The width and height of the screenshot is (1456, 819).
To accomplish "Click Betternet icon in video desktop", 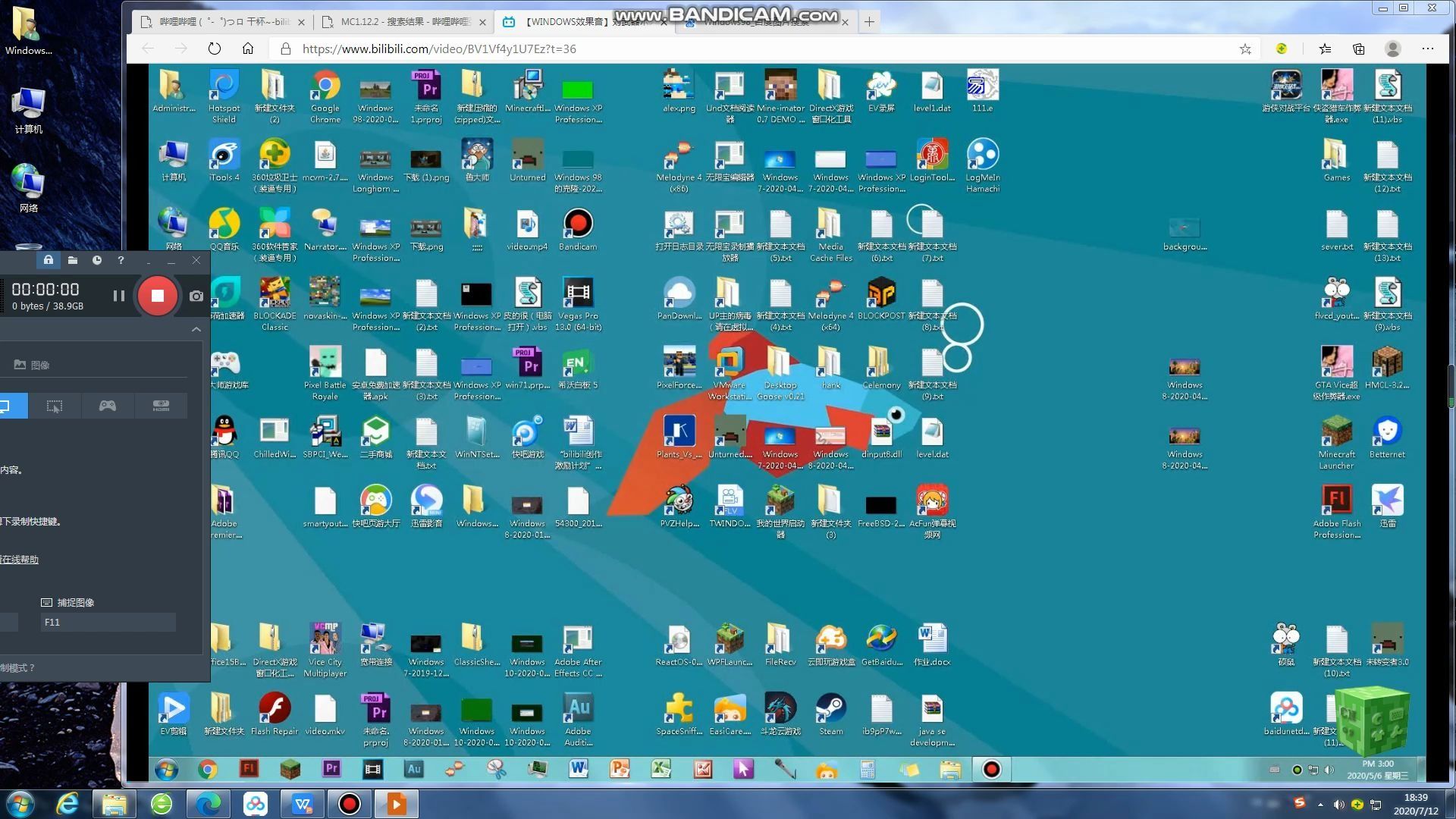I will coord(1387,437).
